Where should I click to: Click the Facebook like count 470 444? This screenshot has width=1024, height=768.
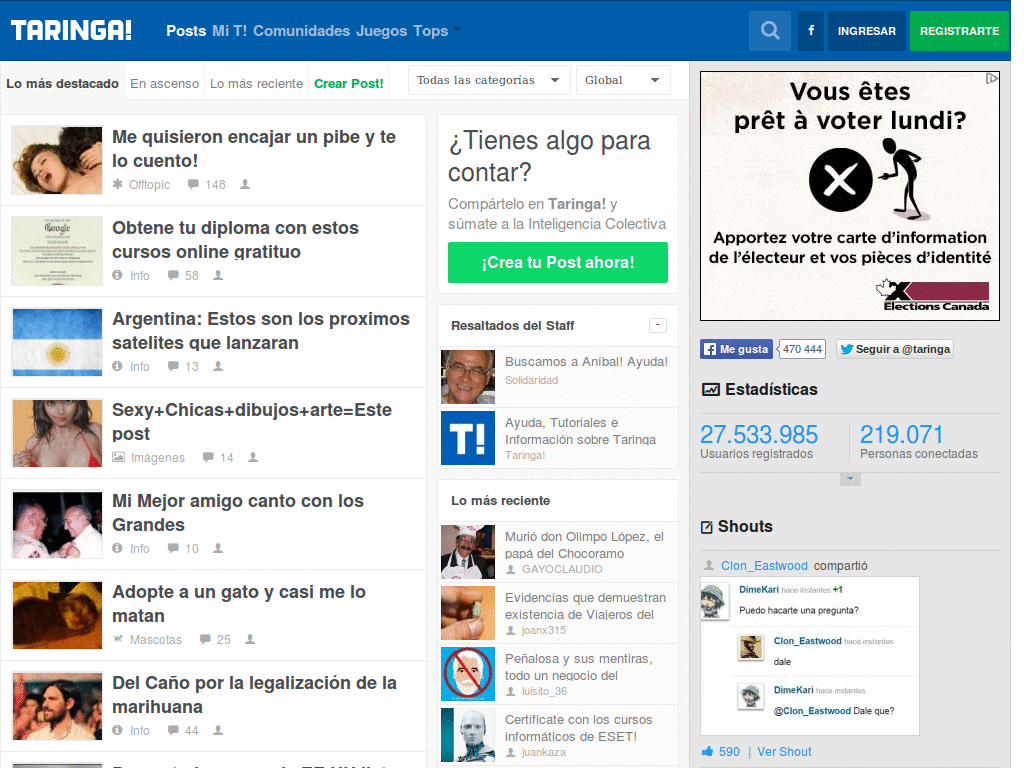(803, 349)
